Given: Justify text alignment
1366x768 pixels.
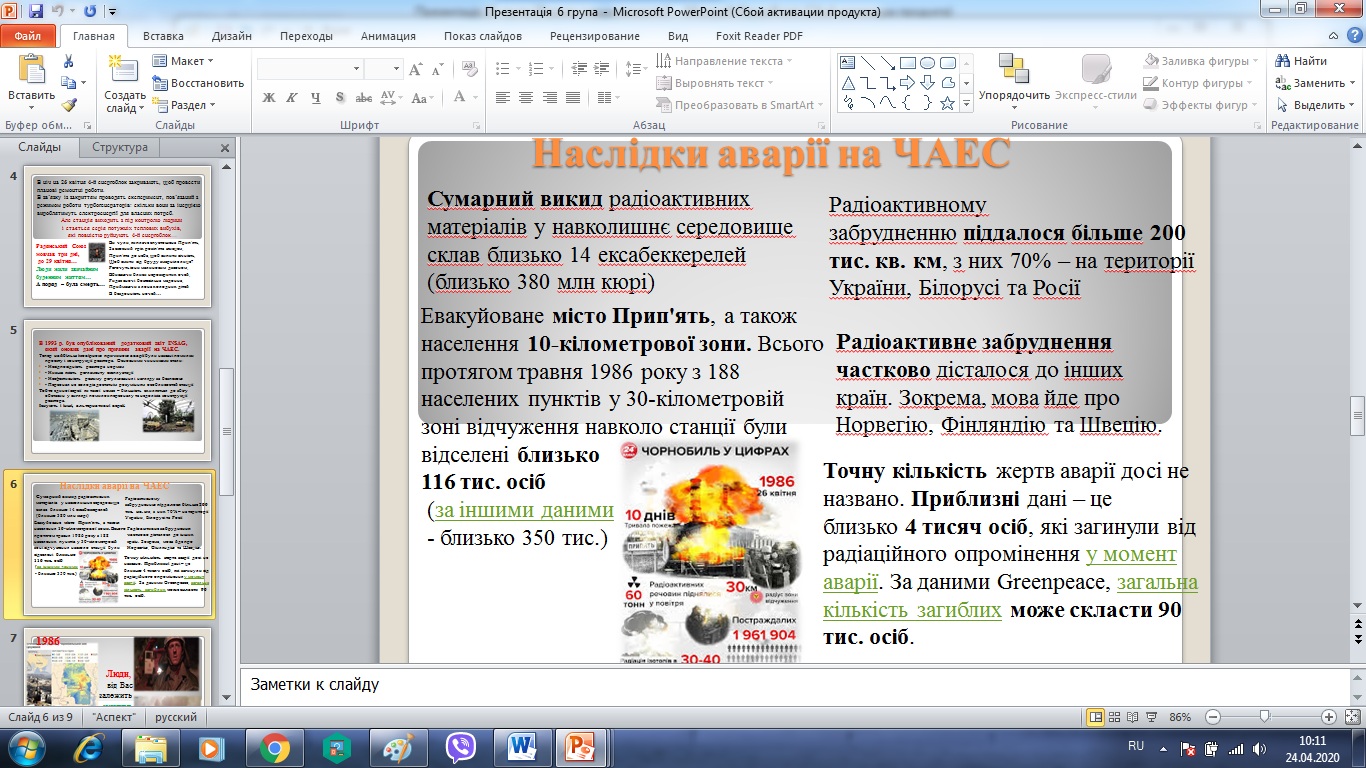Looking at the screenshot, I should click(574, 97).
